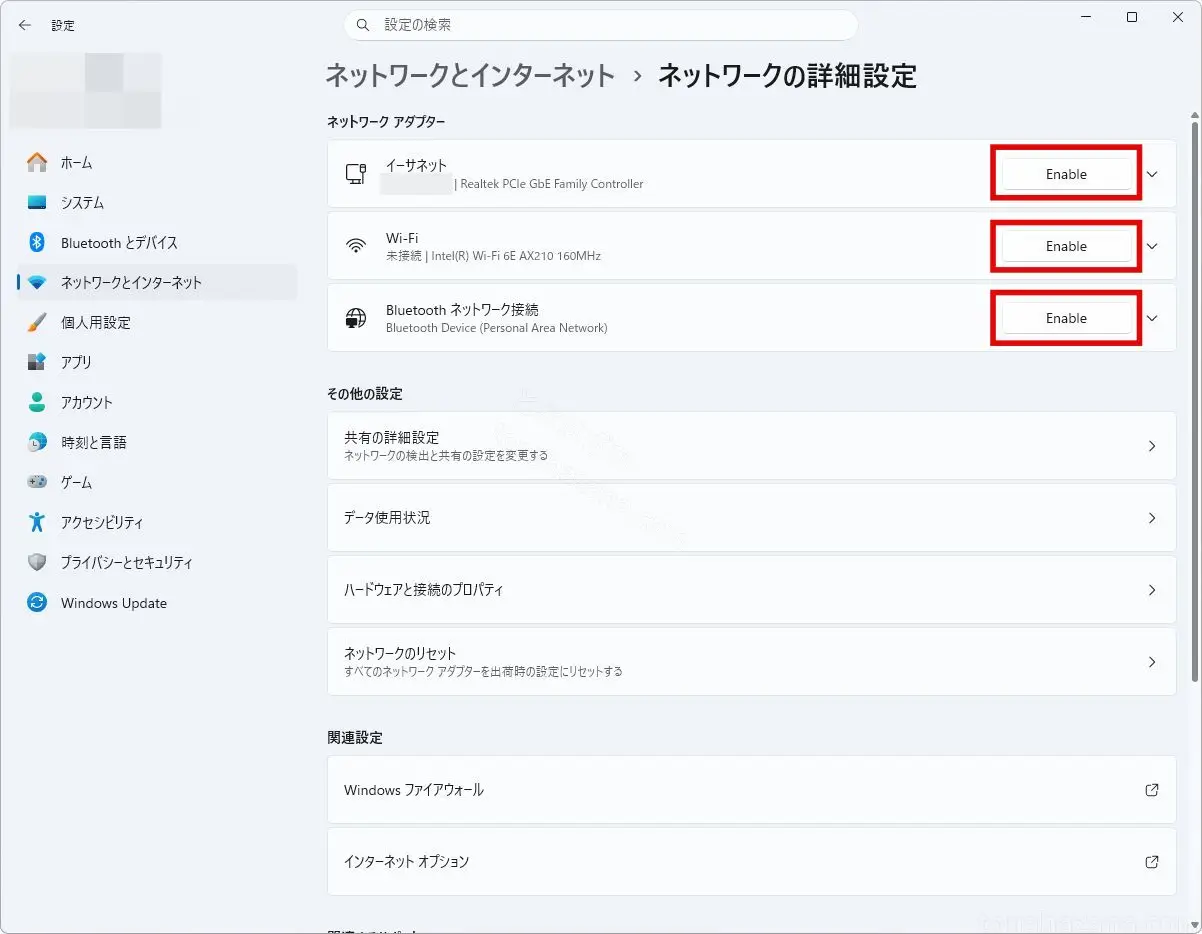Viewport: 1202px width, 934px height.
Task: Navigate to Windows Update
Action: click(157, 603)
